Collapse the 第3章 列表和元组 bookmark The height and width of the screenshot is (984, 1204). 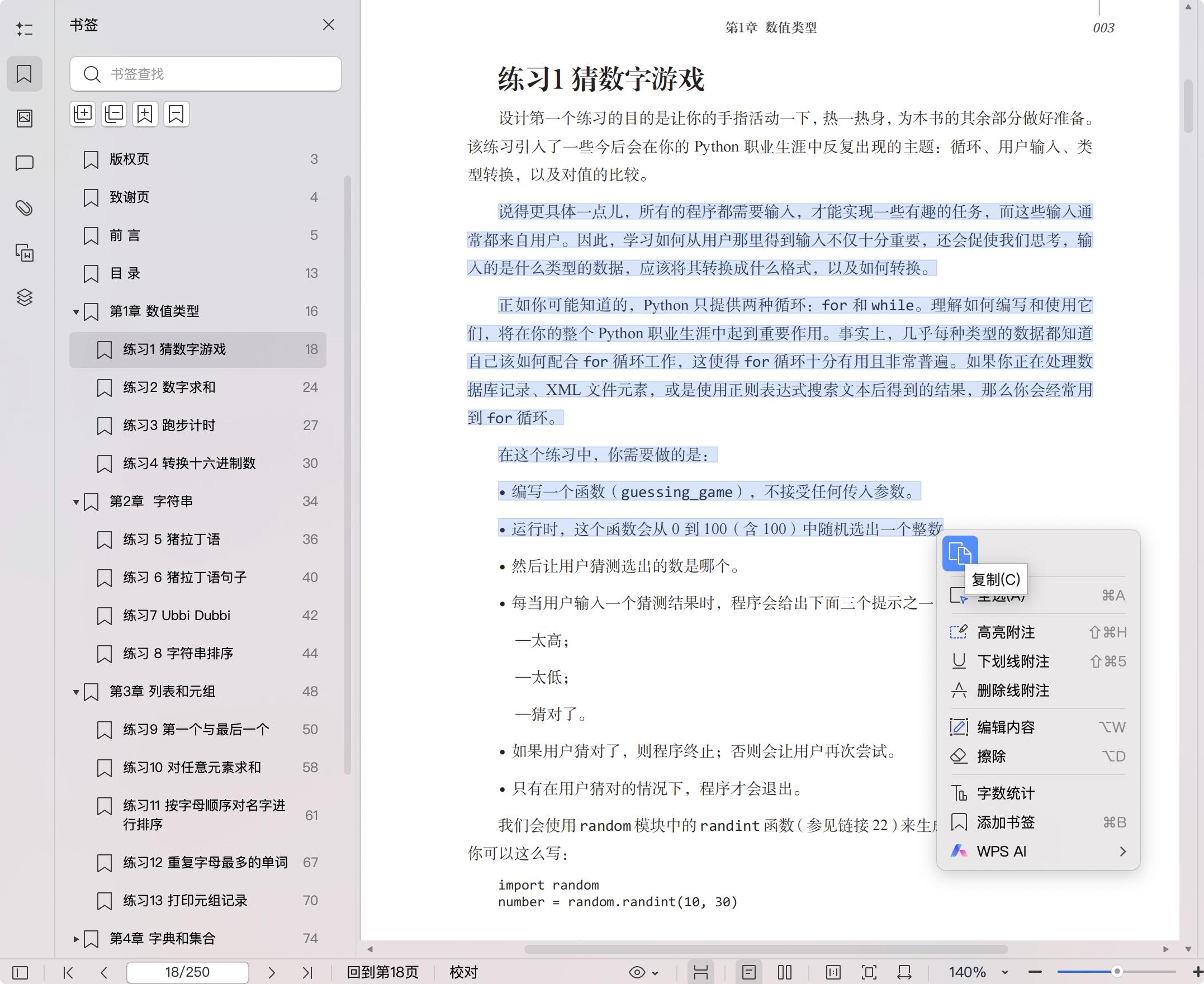76,692
